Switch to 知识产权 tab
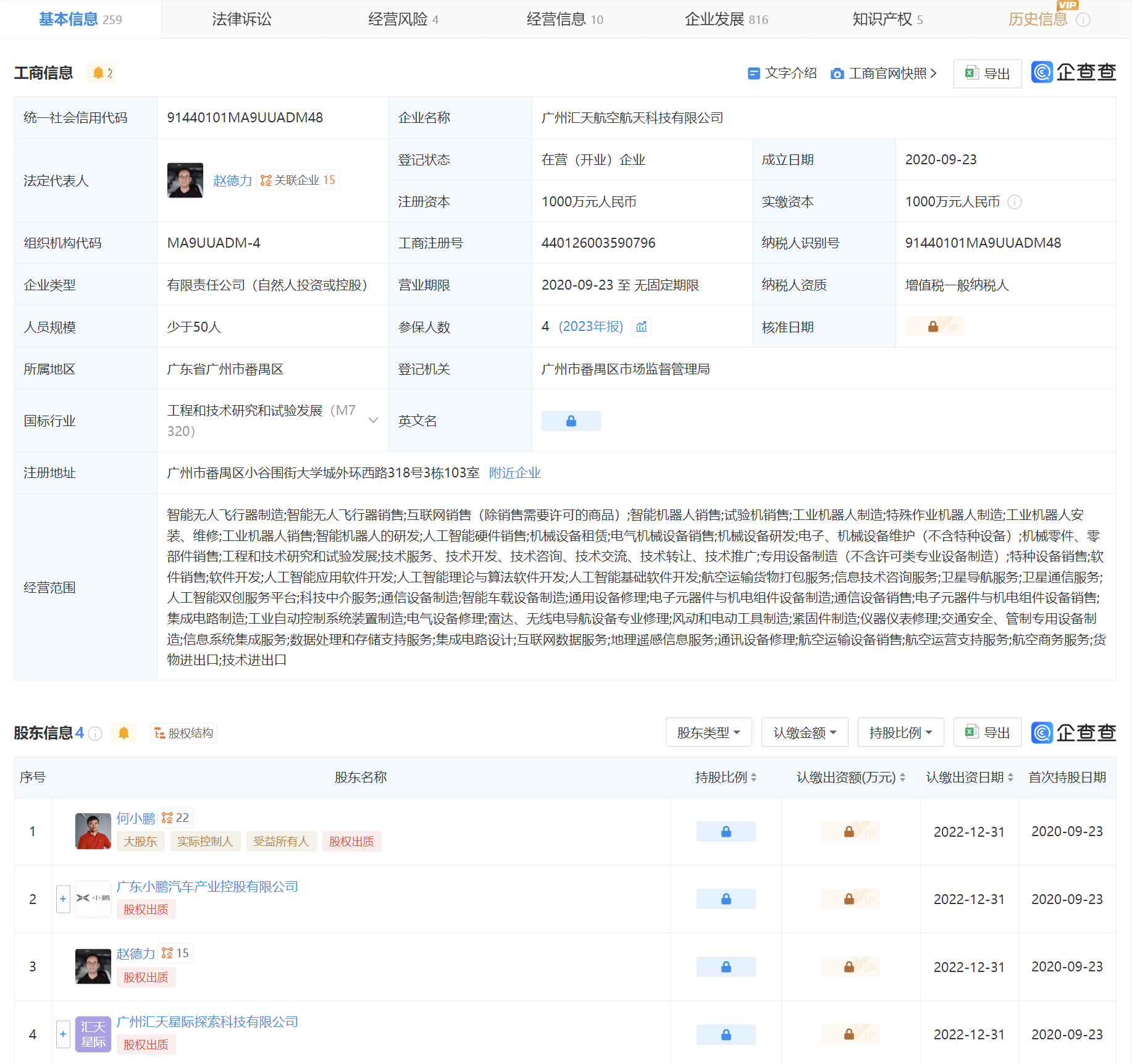This screenshot has height=1064, width=1132. (x=887, y=20)
